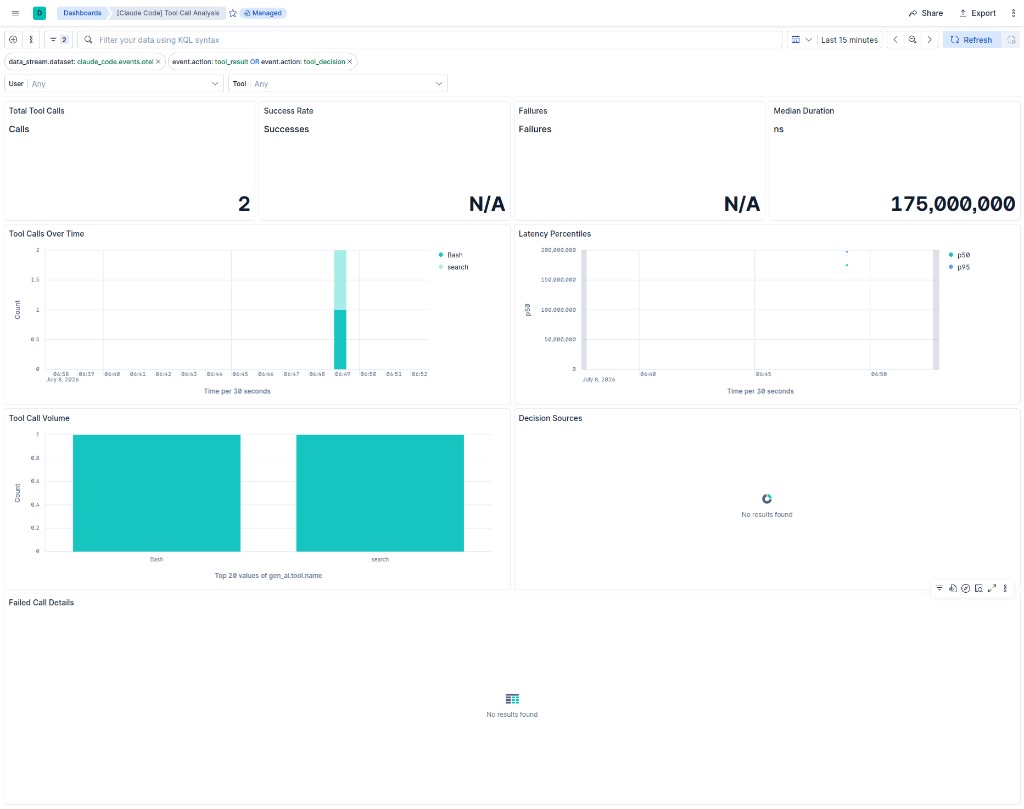Maximize the Failed Call Details panel
Viewport: 1024px width, 809px height.
tap(992, 588)
